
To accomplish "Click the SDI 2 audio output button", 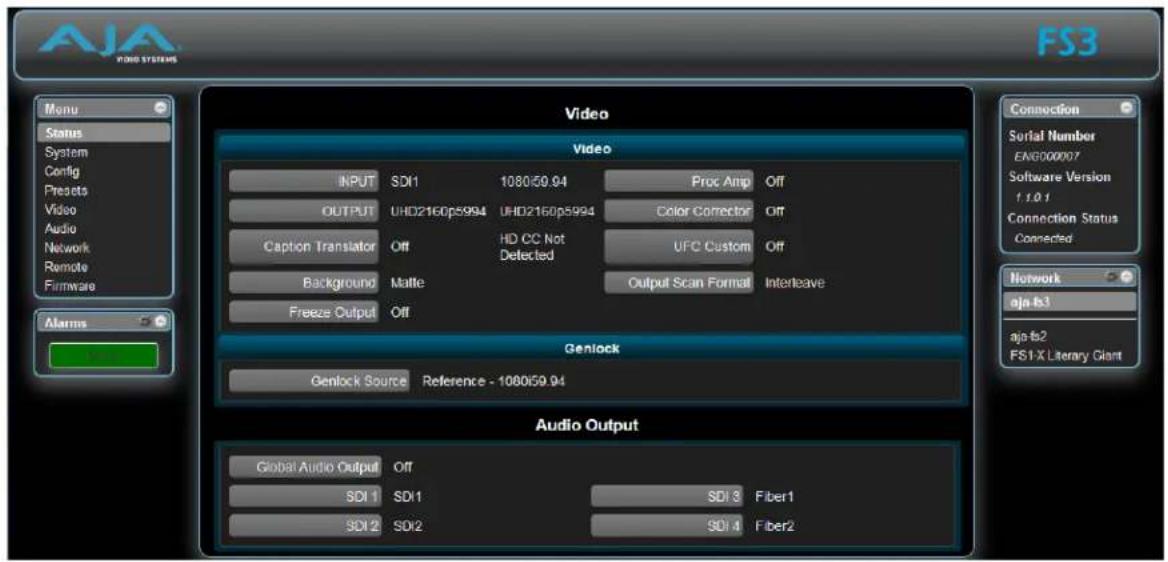I will point(305,526).
